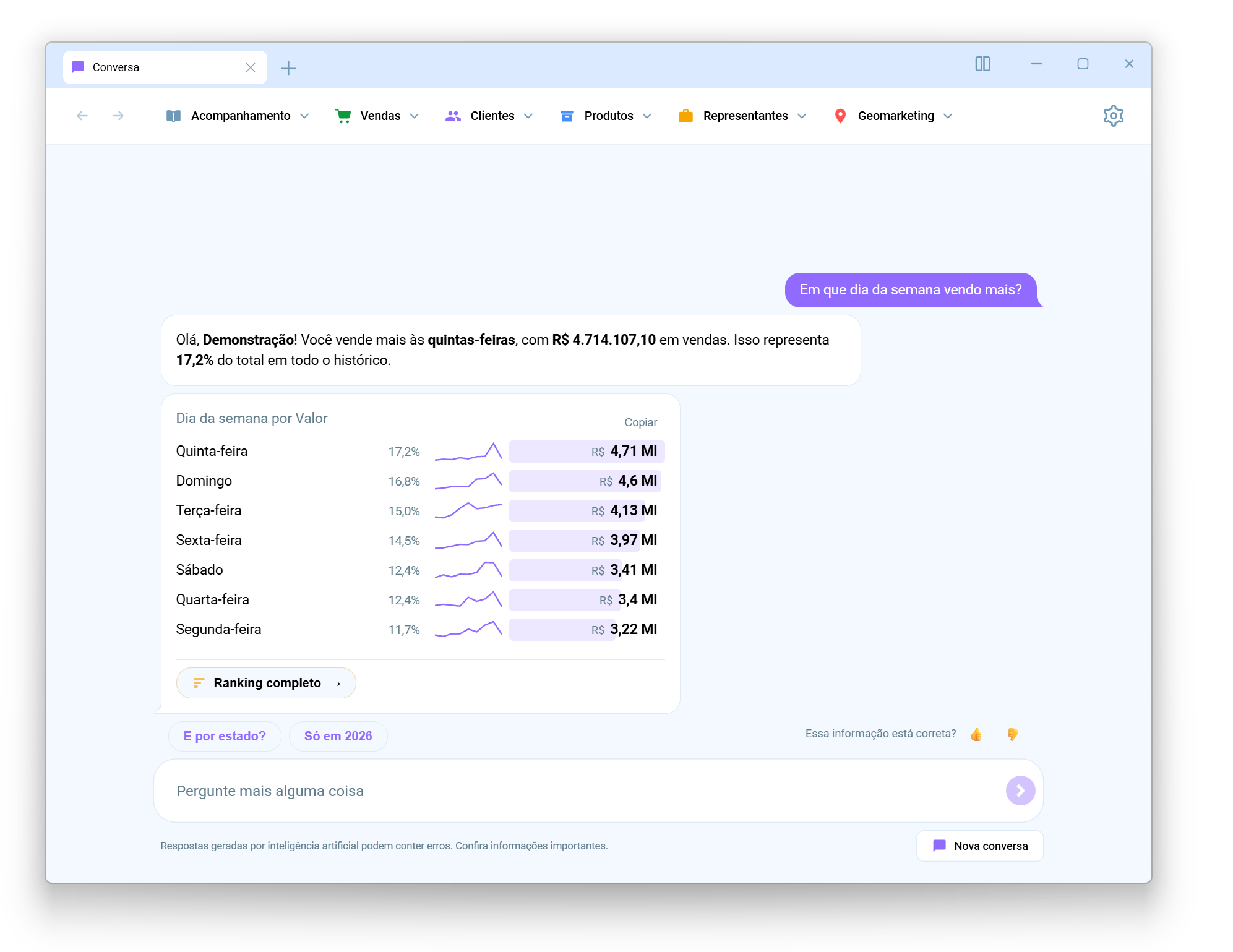Select the Conversa tab
This screenshot has width=1233, height=952.
click(165, 67)
